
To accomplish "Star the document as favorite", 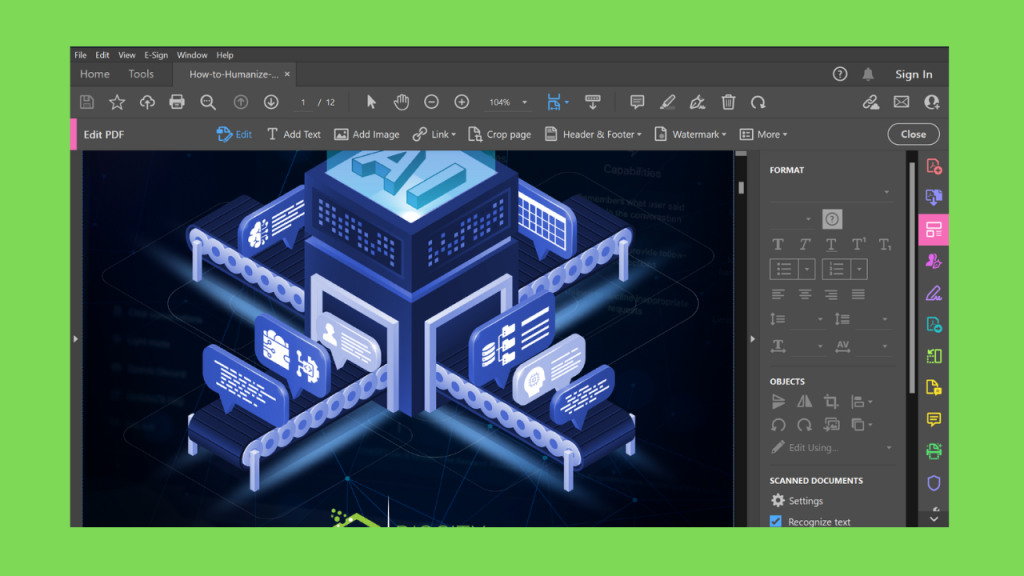I will pyautogui.click(x=117, y=102).
